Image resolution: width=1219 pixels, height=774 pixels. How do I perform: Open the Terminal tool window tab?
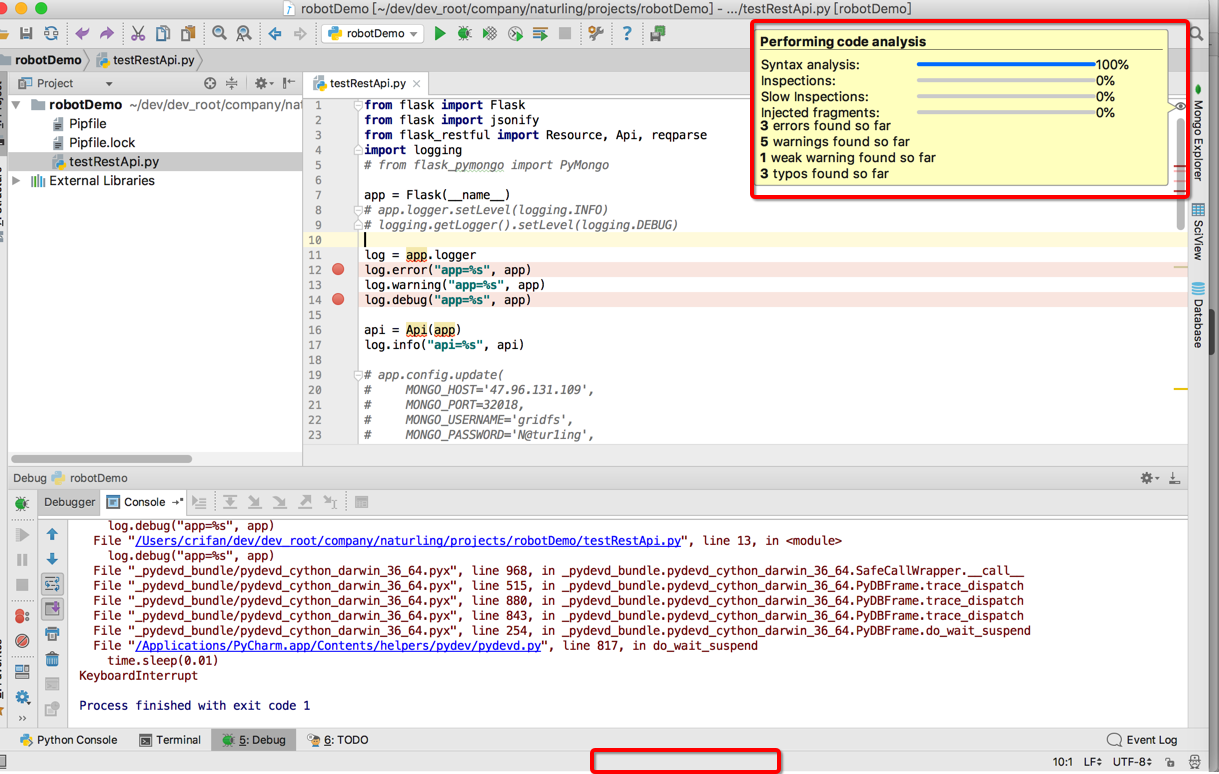(170, 740)
